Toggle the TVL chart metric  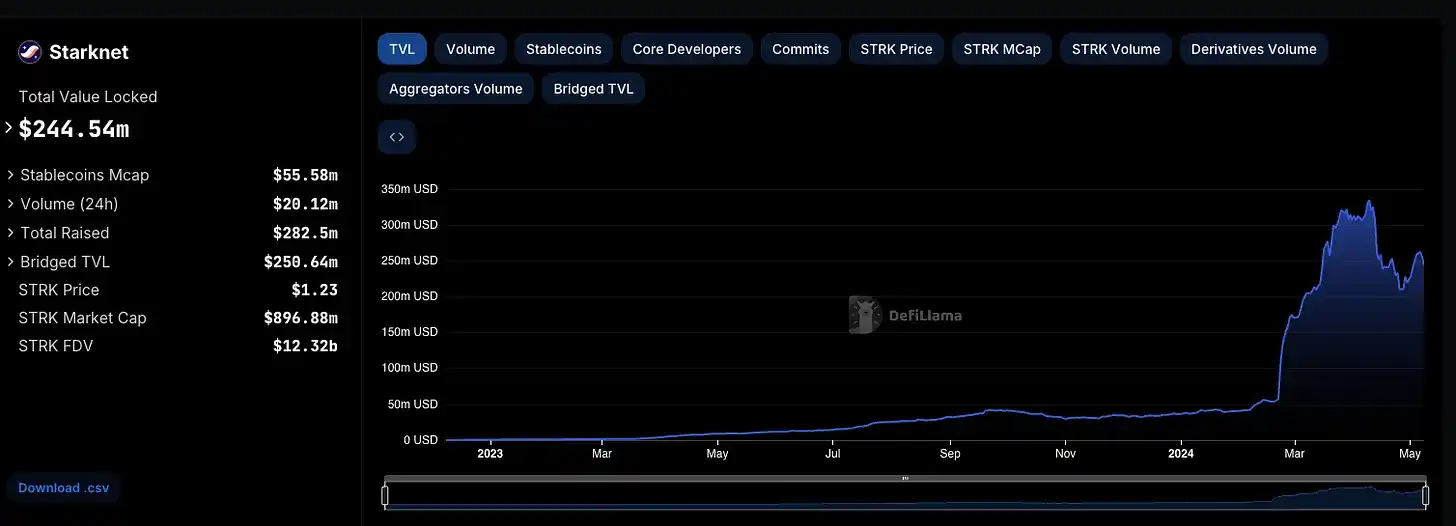(402, 49)
